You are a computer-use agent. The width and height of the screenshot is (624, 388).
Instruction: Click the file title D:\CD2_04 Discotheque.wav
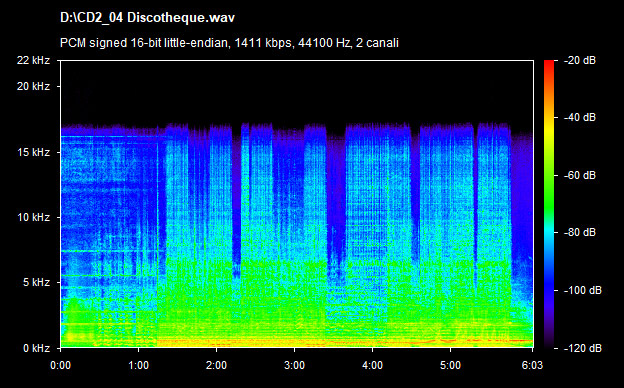click(x=147, y=18)
